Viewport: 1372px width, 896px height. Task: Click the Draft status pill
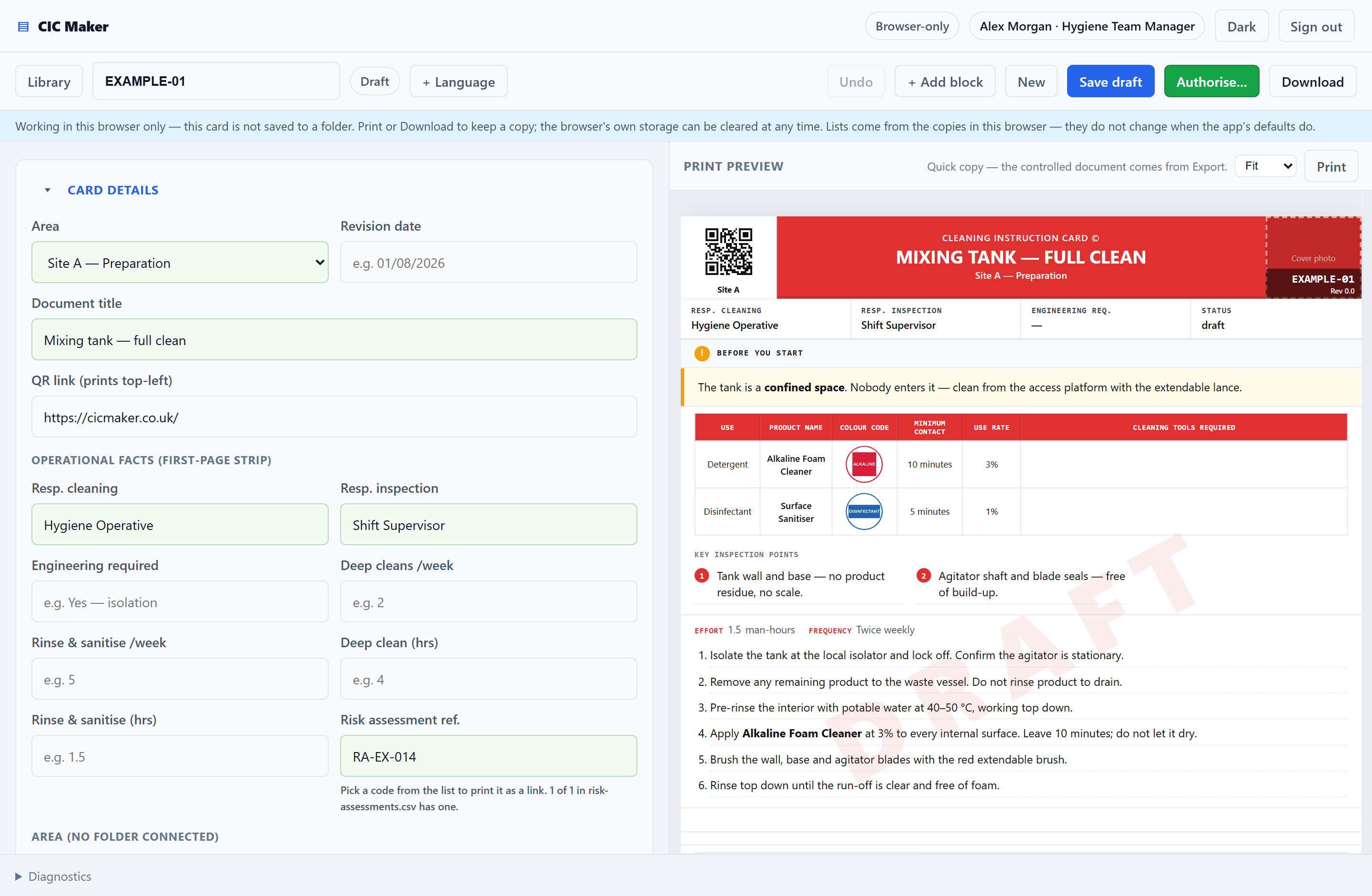coord(375,82)
